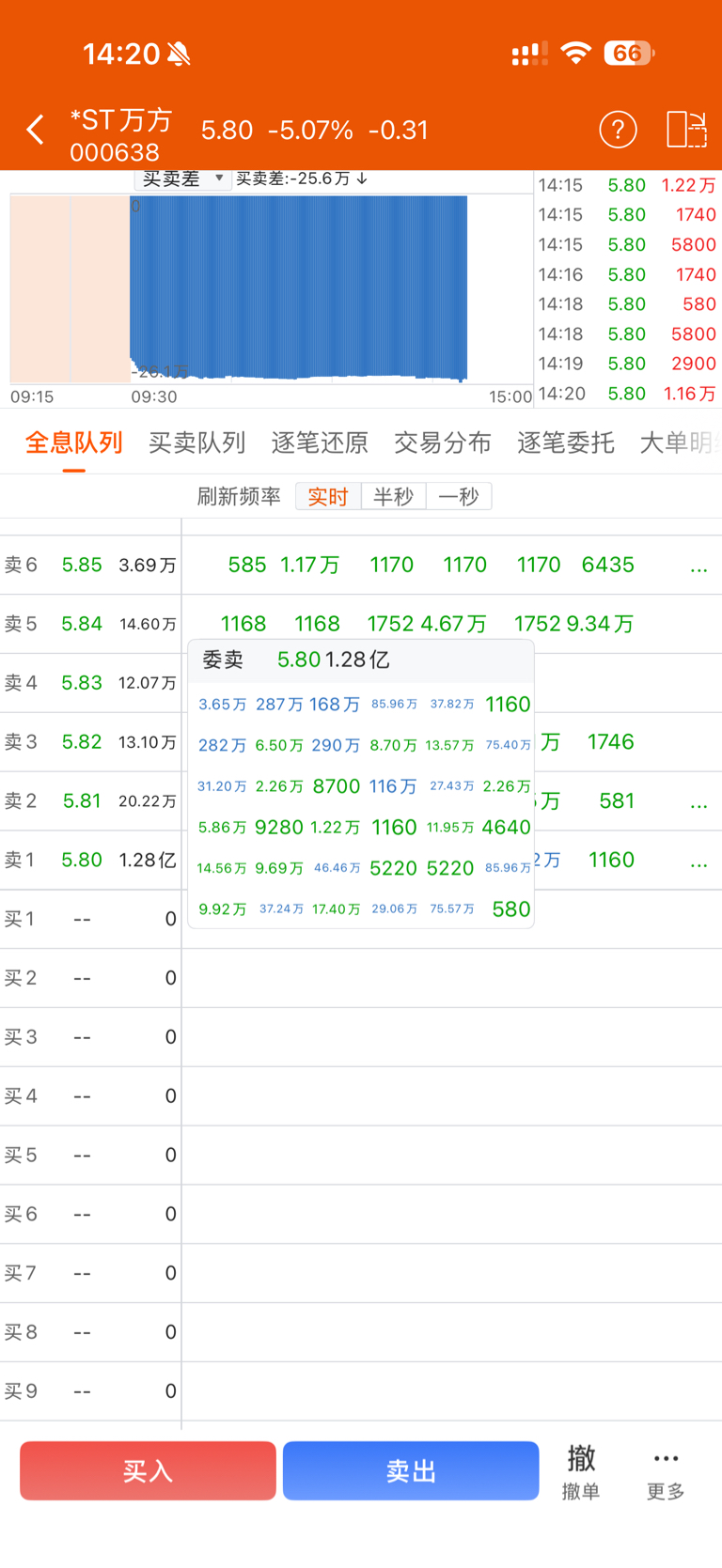Select 一秒 refresh frequency
Image resolution: width=722 pixels, height=1568 pixels.
[459, 496]
